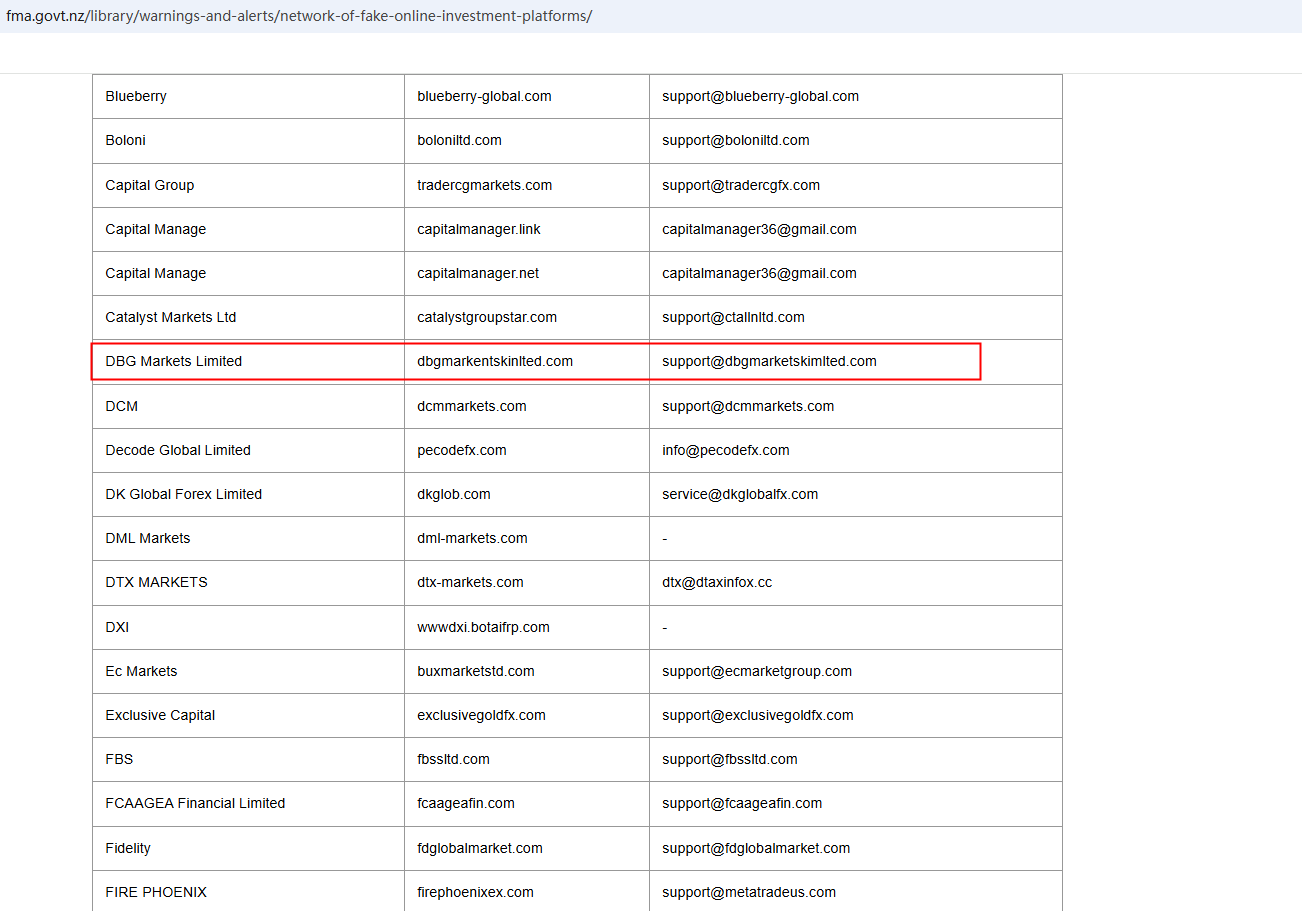
Task: Select the website capitalmanager.net
Action: click(x=478, y=273)
